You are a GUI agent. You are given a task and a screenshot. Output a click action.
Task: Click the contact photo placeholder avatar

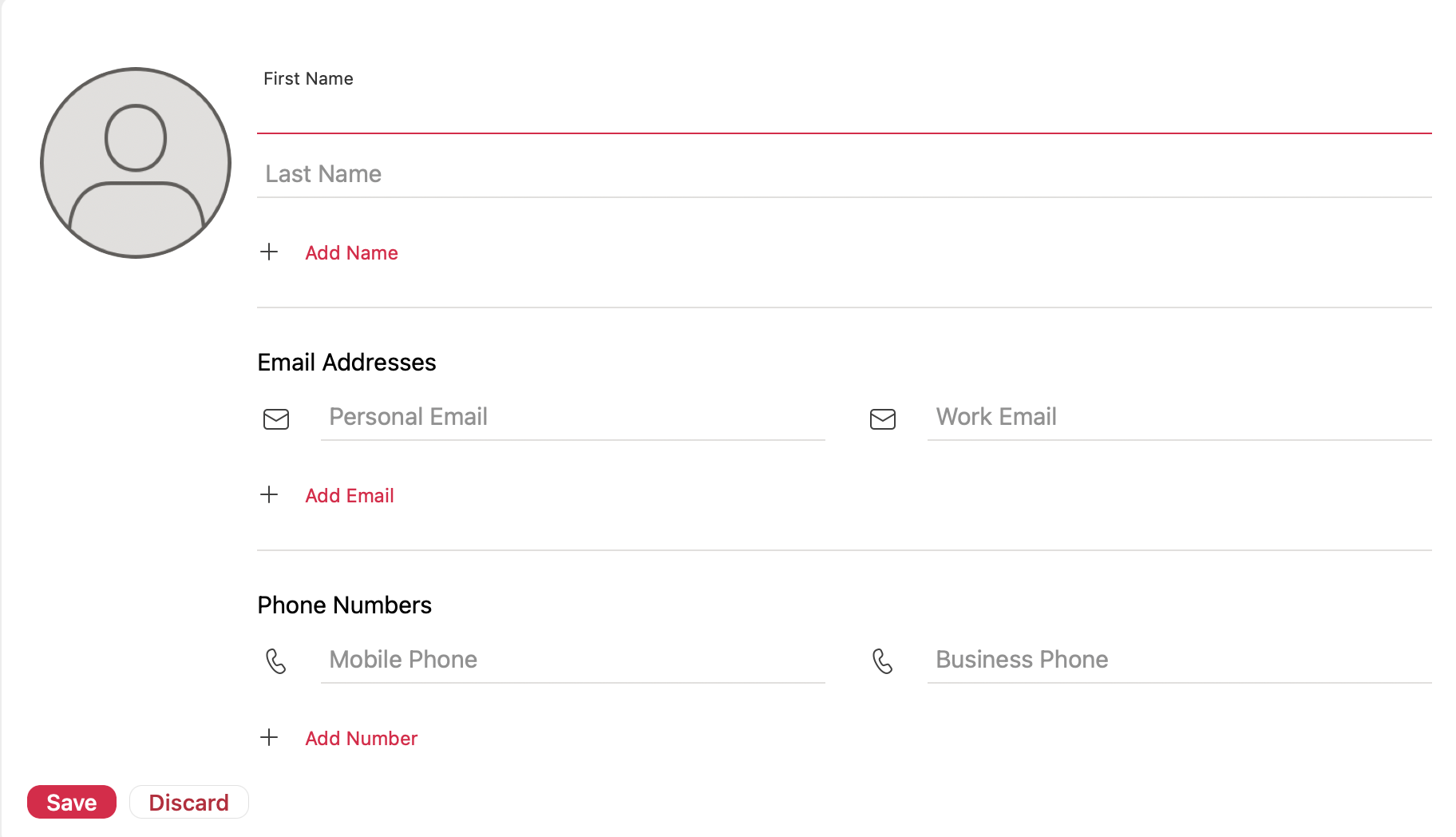(136, 162)
